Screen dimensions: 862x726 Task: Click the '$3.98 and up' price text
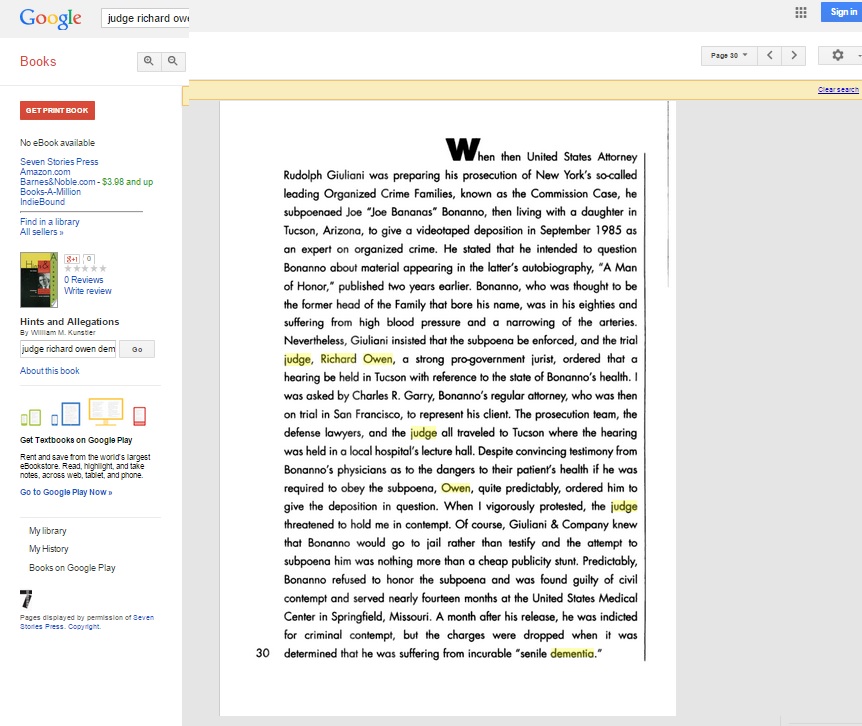coord(128,182)
